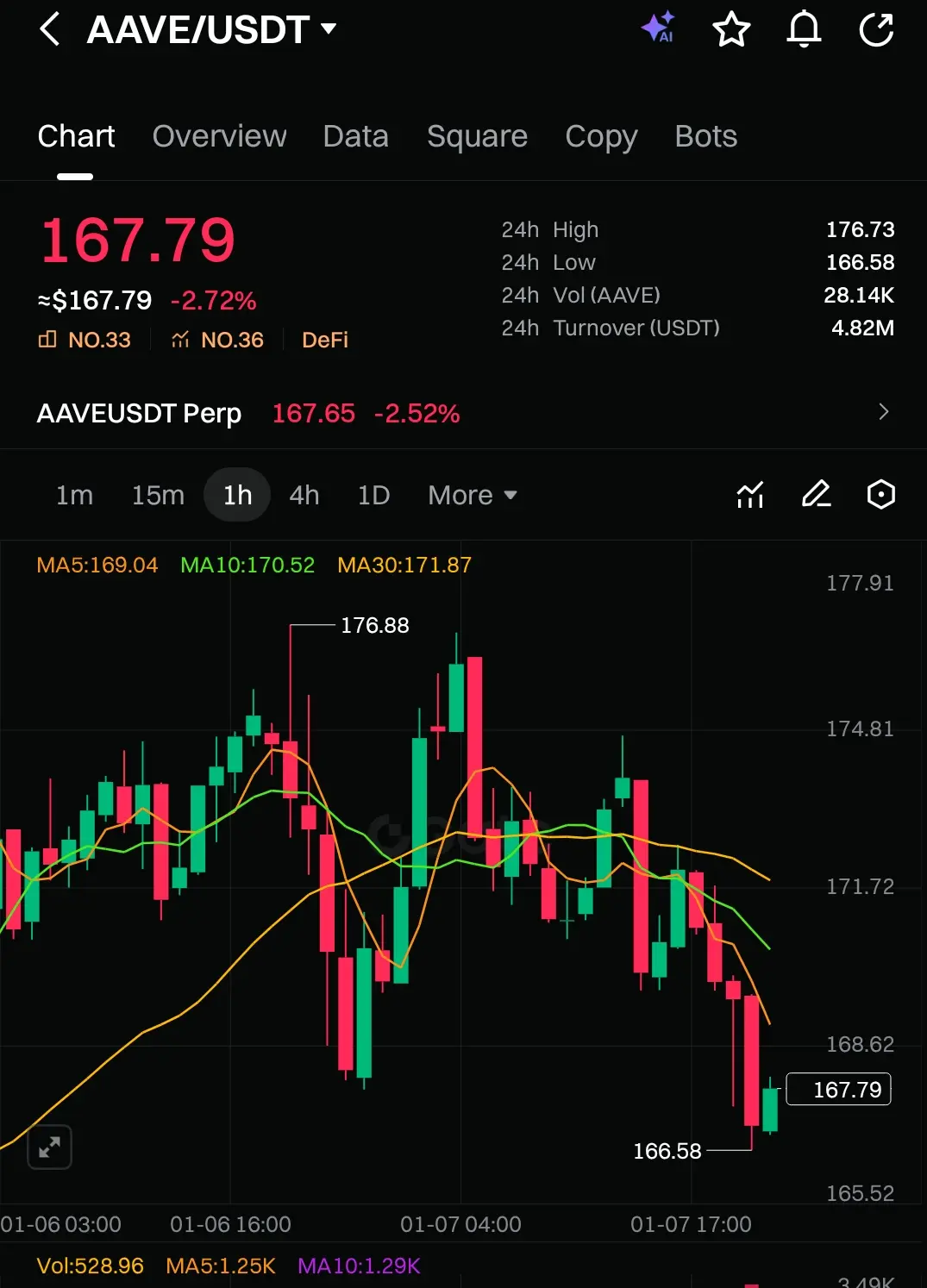Tap the 24h Vol (AAVE) value 28.14K
This screenshot has width=927, height=1288.
coord(859,295)
